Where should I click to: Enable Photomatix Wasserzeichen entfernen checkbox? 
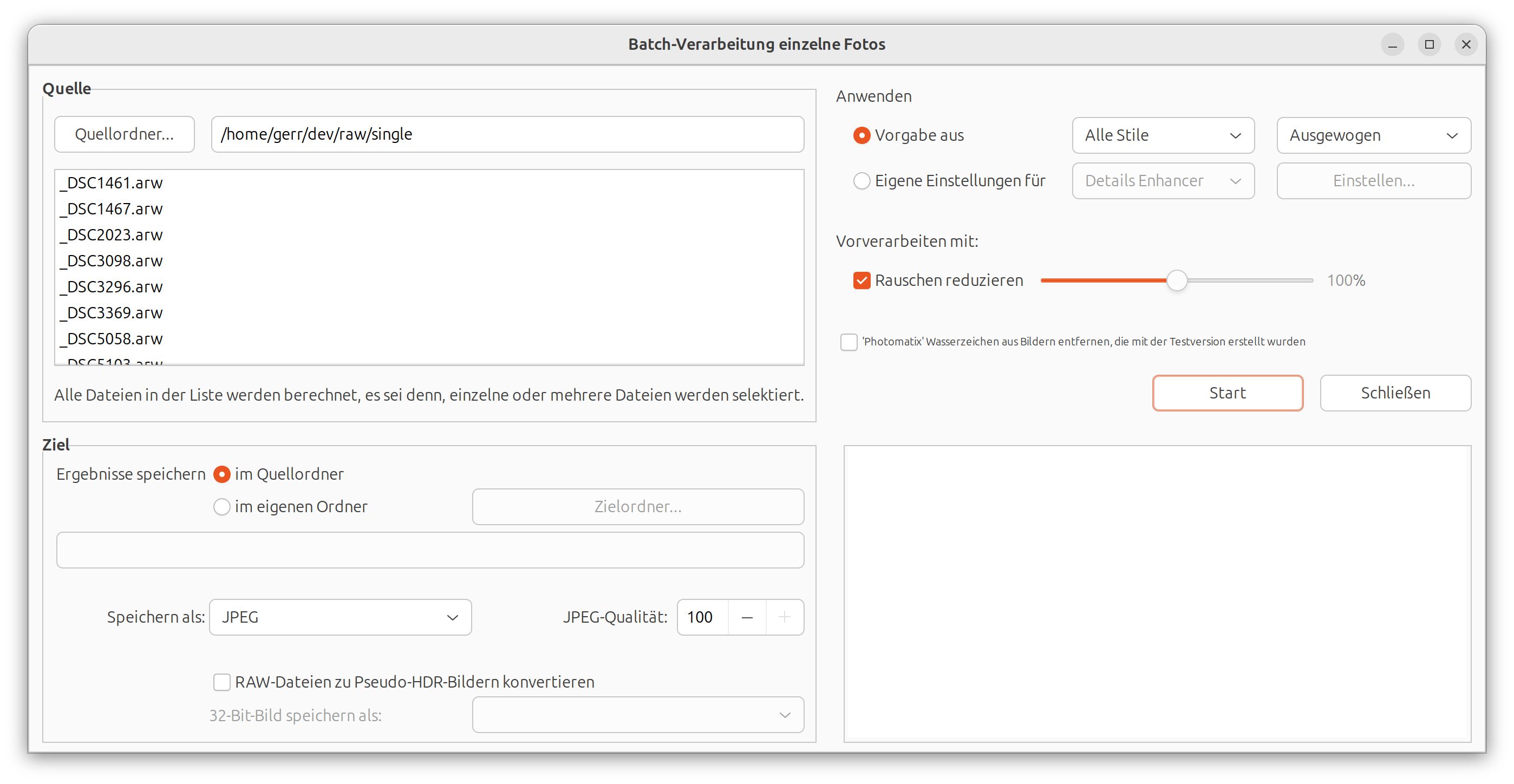coord(849,342)
